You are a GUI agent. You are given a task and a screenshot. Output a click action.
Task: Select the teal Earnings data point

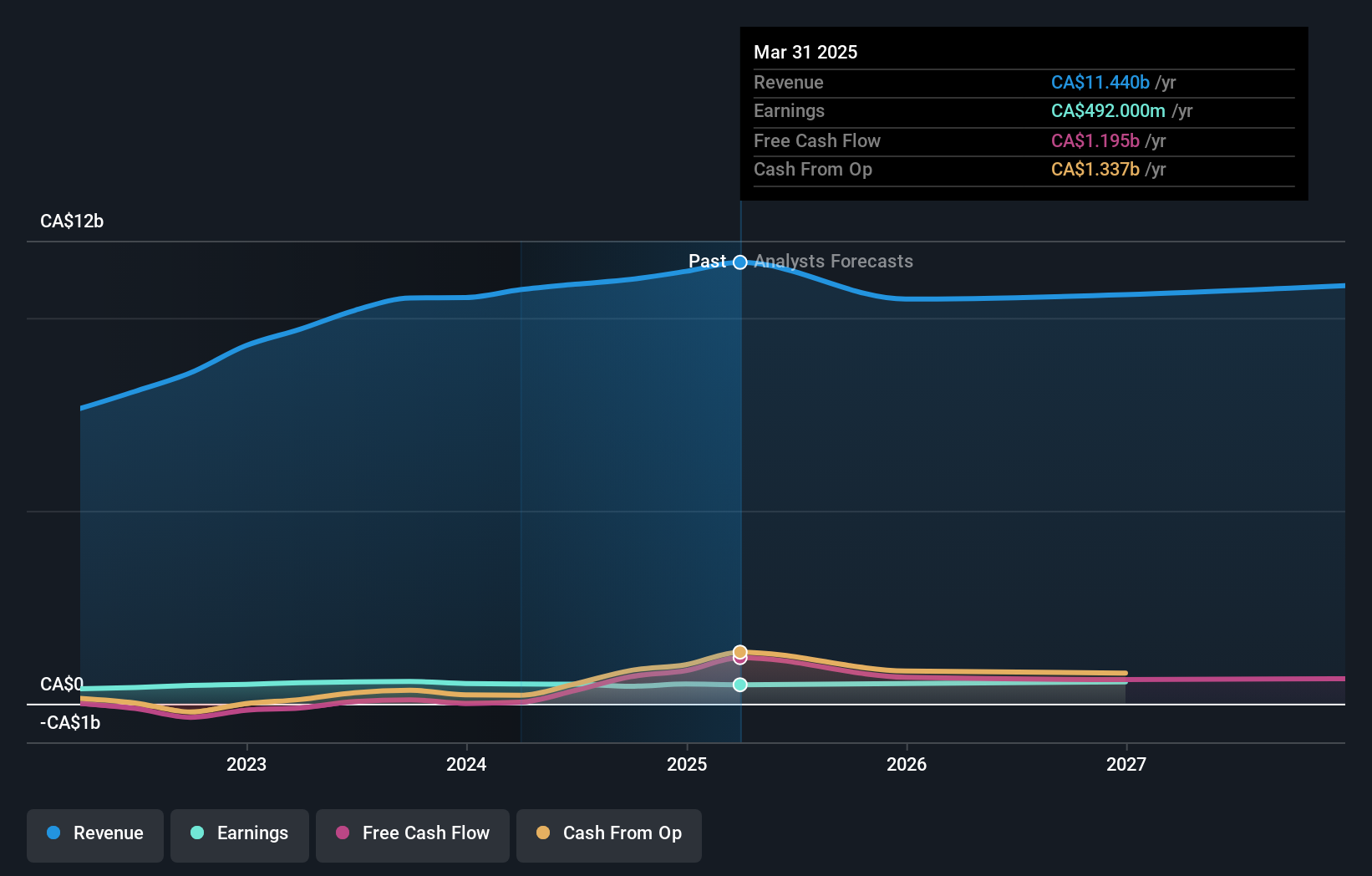pos(740,685)
